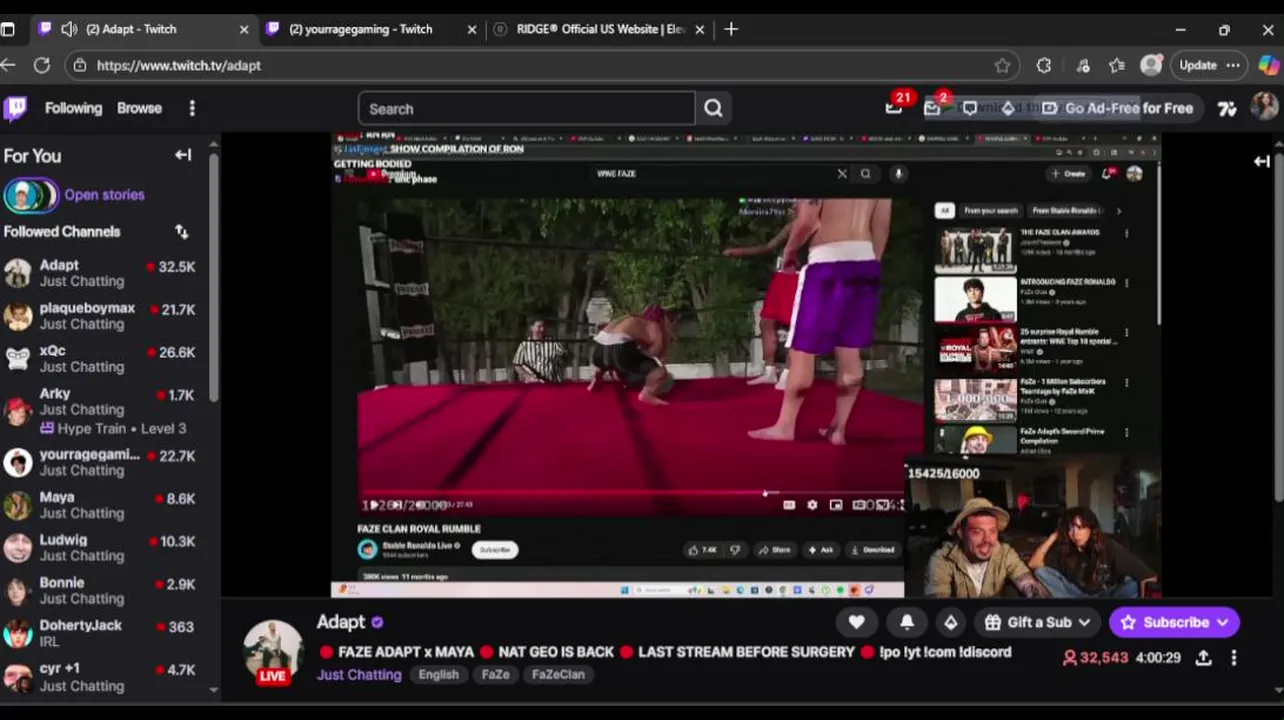Image resolution: width=1284 pixels, height=720 pixels.
Task: Click the sidebar vertical scrollbar
Action: point(213,277)
